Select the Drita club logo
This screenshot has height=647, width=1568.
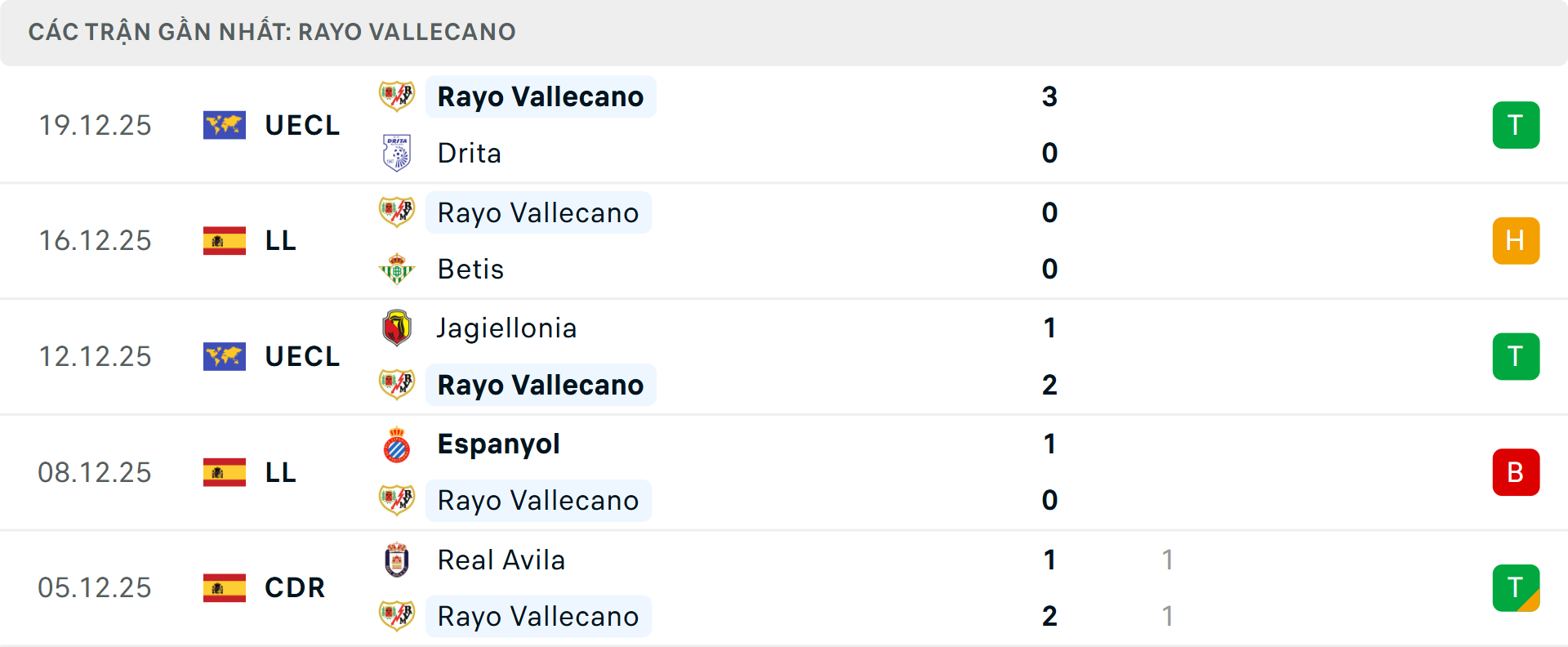tap(398, 153)
